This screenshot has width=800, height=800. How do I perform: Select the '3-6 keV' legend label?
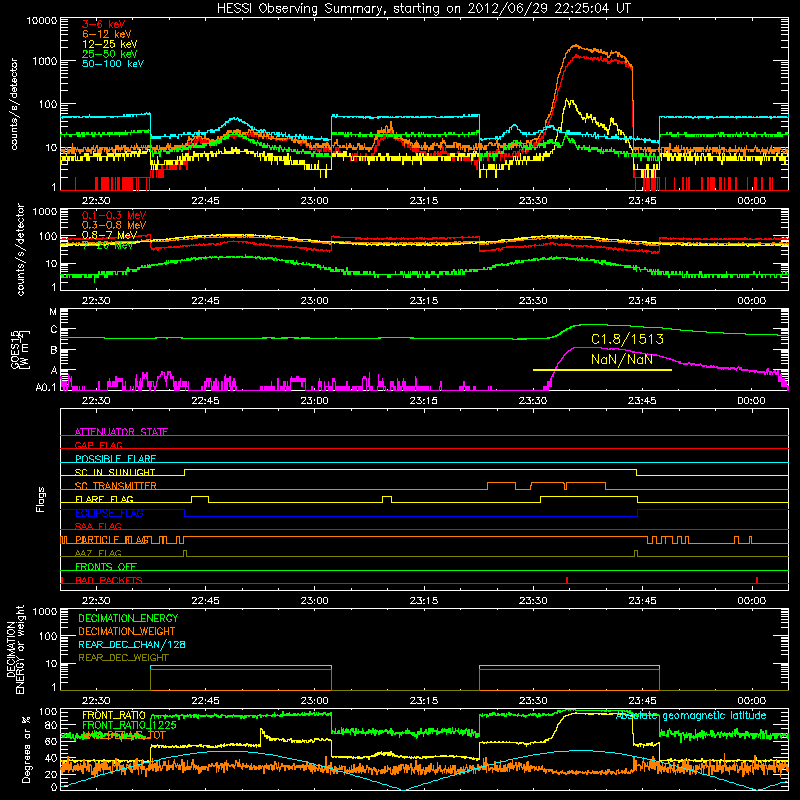[104, 24]
